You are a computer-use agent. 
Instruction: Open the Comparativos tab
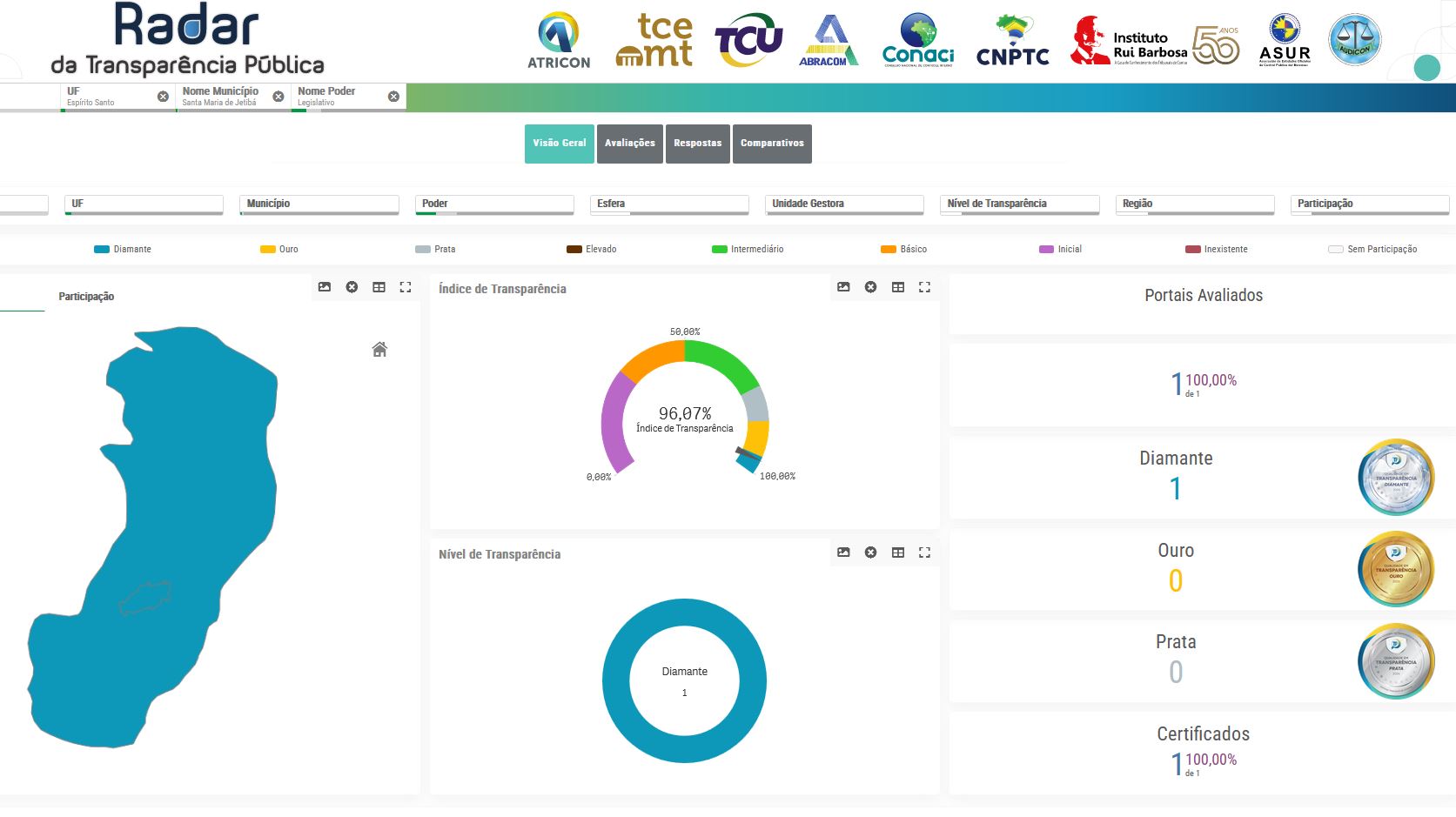point(772,144)
